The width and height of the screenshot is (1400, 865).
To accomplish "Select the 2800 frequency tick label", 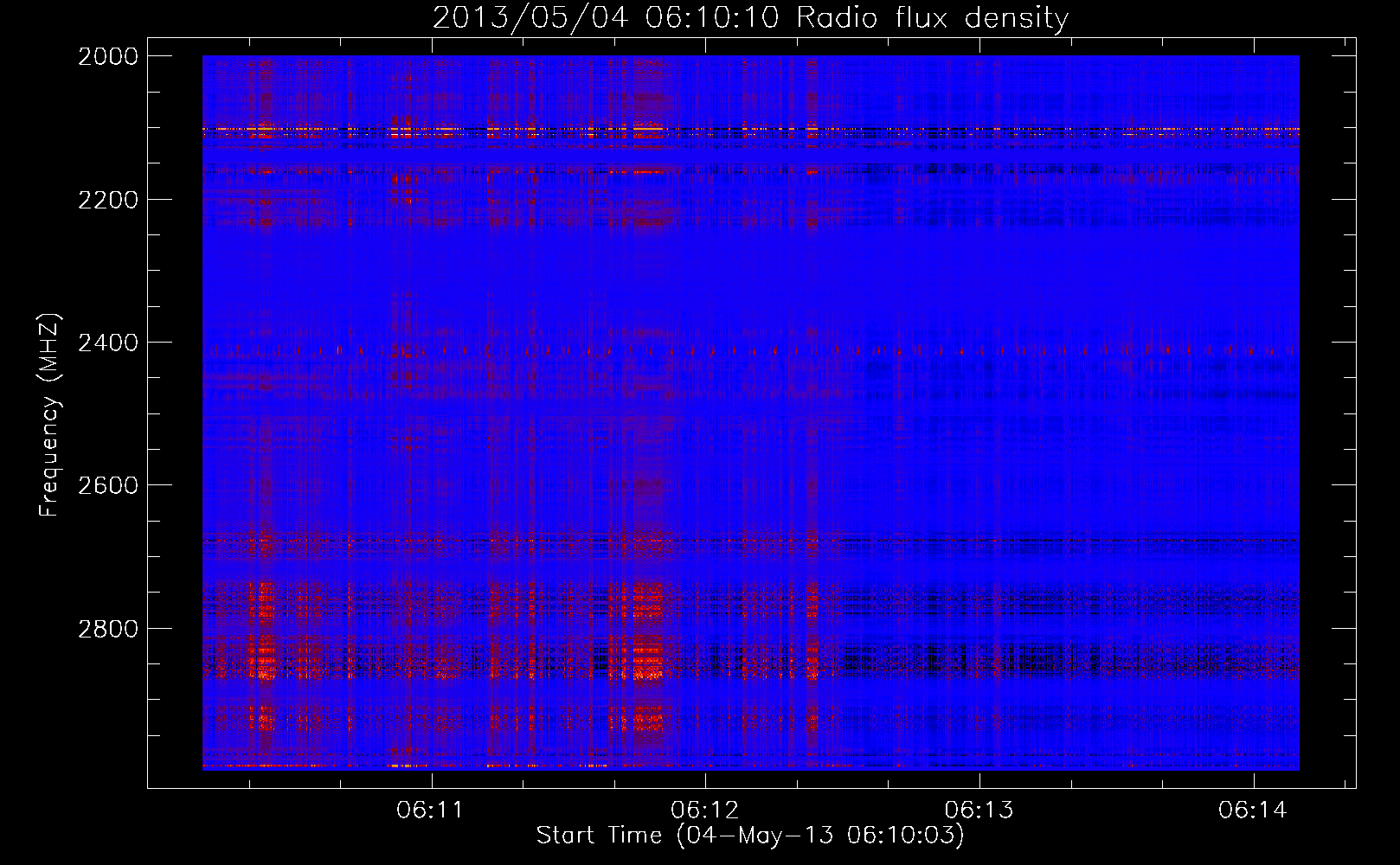I will pyautogui.click(x=108, y=629).
